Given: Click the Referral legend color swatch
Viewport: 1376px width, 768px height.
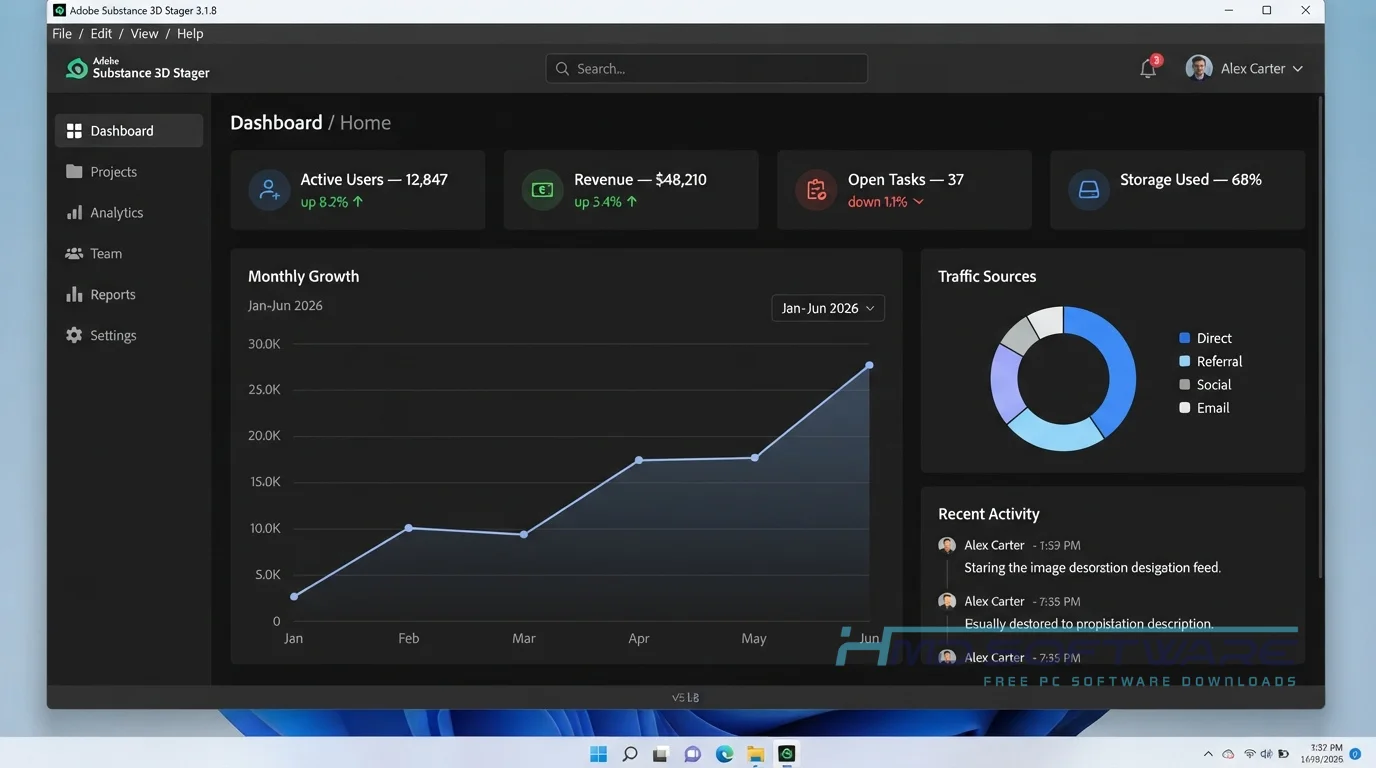Looking at the screenshot, I should click(x=1185, y=361).
